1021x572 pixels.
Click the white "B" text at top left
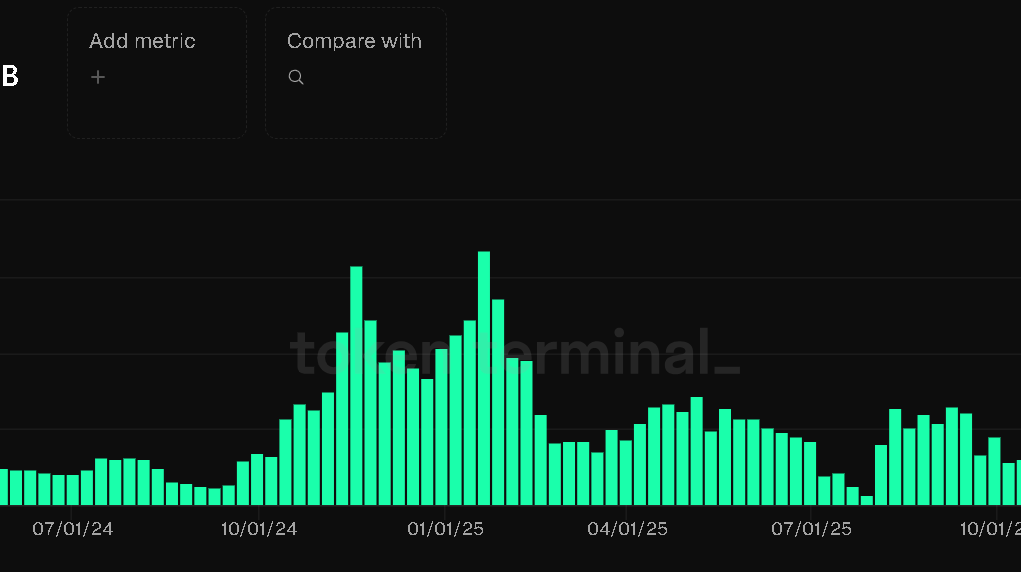[x=10, y=77]
